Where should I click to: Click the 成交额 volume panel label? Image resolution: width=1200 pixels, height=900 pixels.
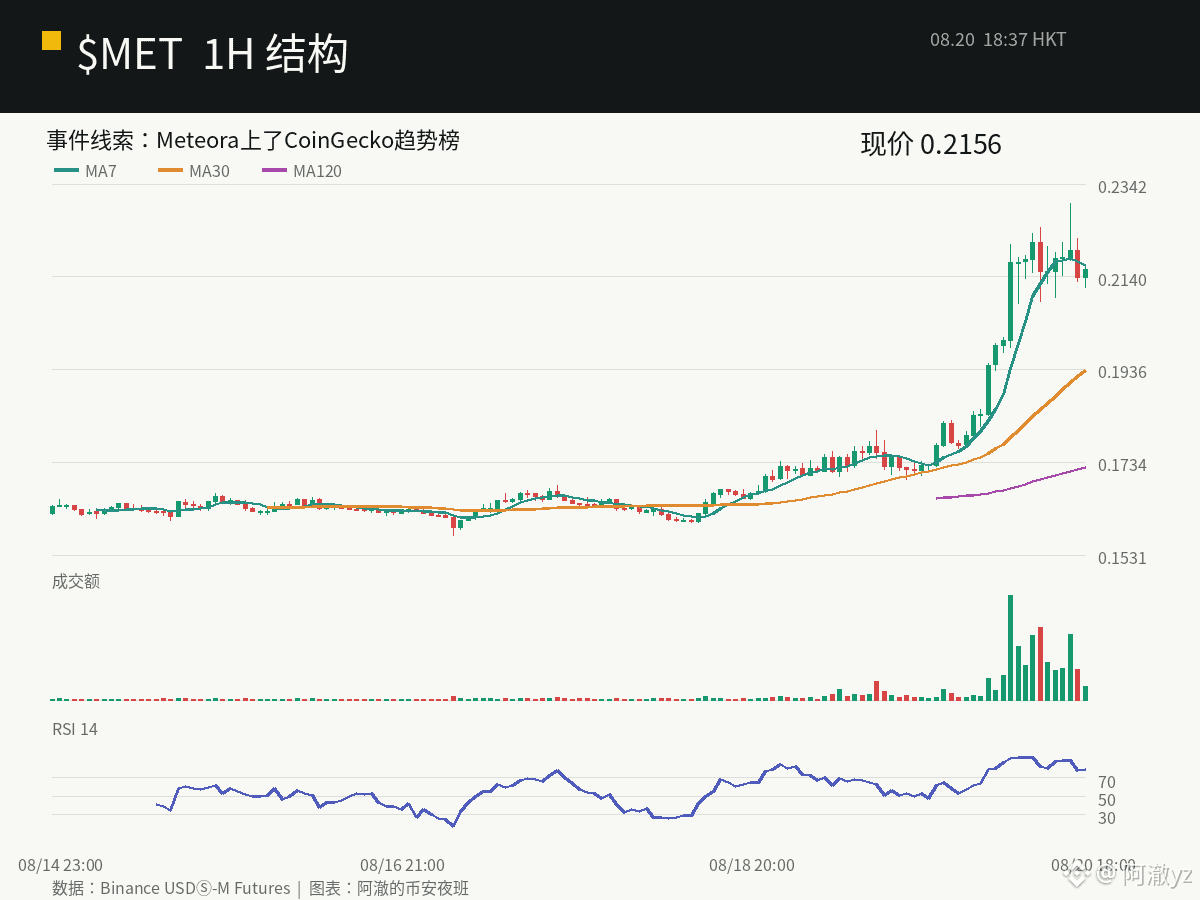click(76, 581)
